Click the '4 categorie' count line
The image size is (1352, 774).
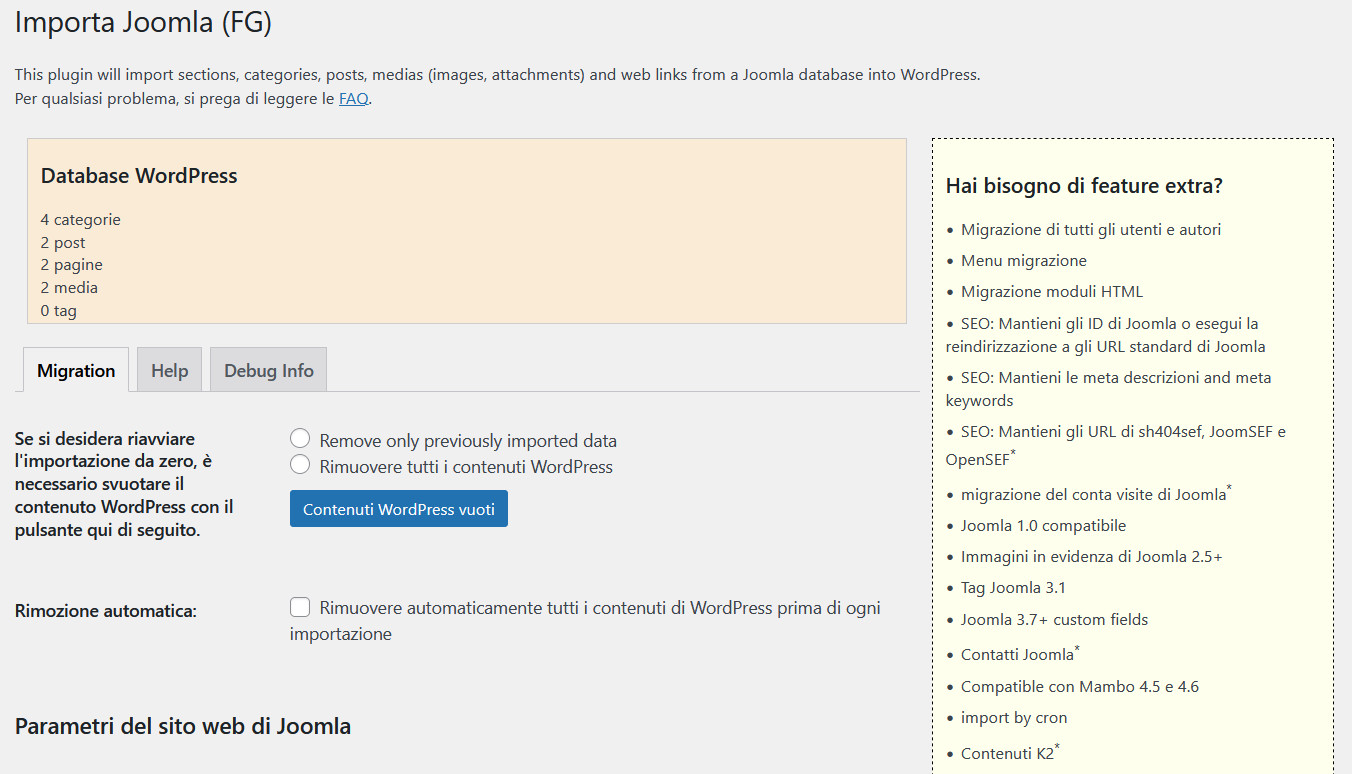80,220
